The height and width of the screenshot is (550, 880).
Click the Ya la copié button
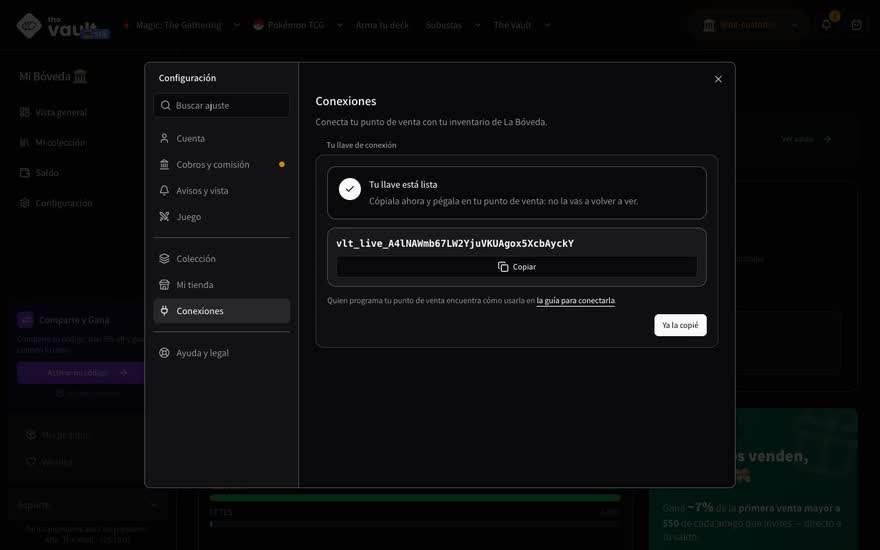point(680,325)
